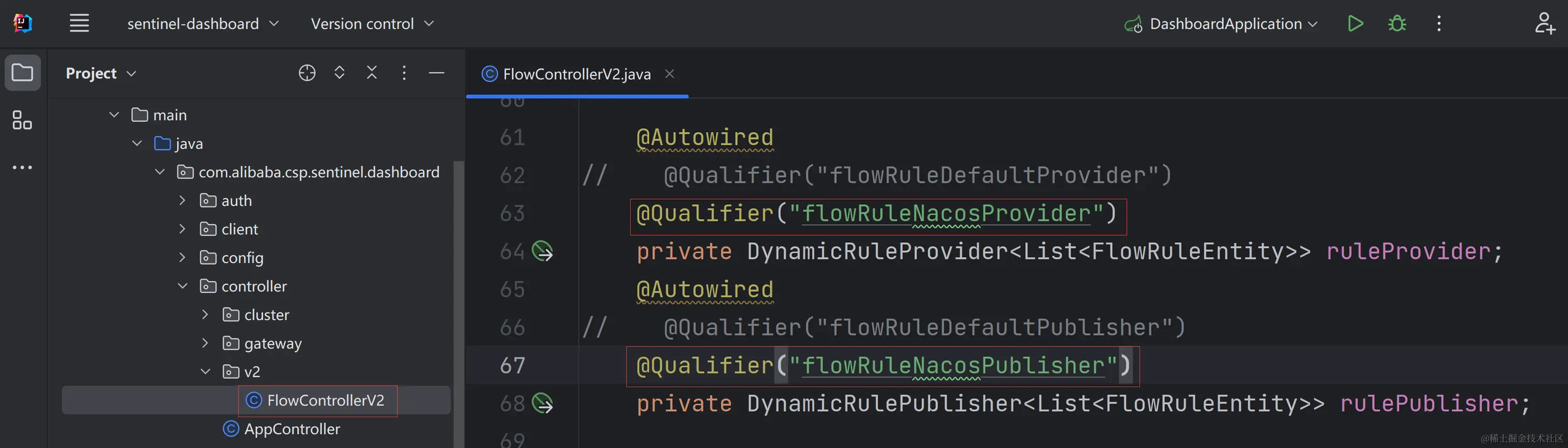Viewport: 1568px width, 448px height.
Task: Click line number 61 in the gutter
Action: tap(512, 137)
